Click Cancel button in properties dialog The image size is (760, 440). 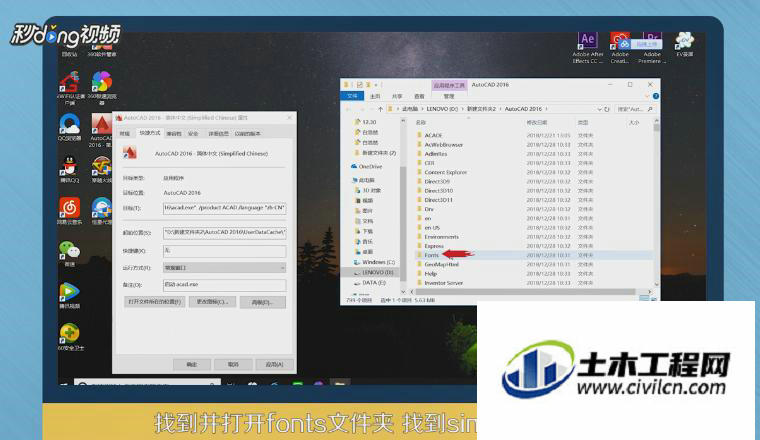point(233,364)
